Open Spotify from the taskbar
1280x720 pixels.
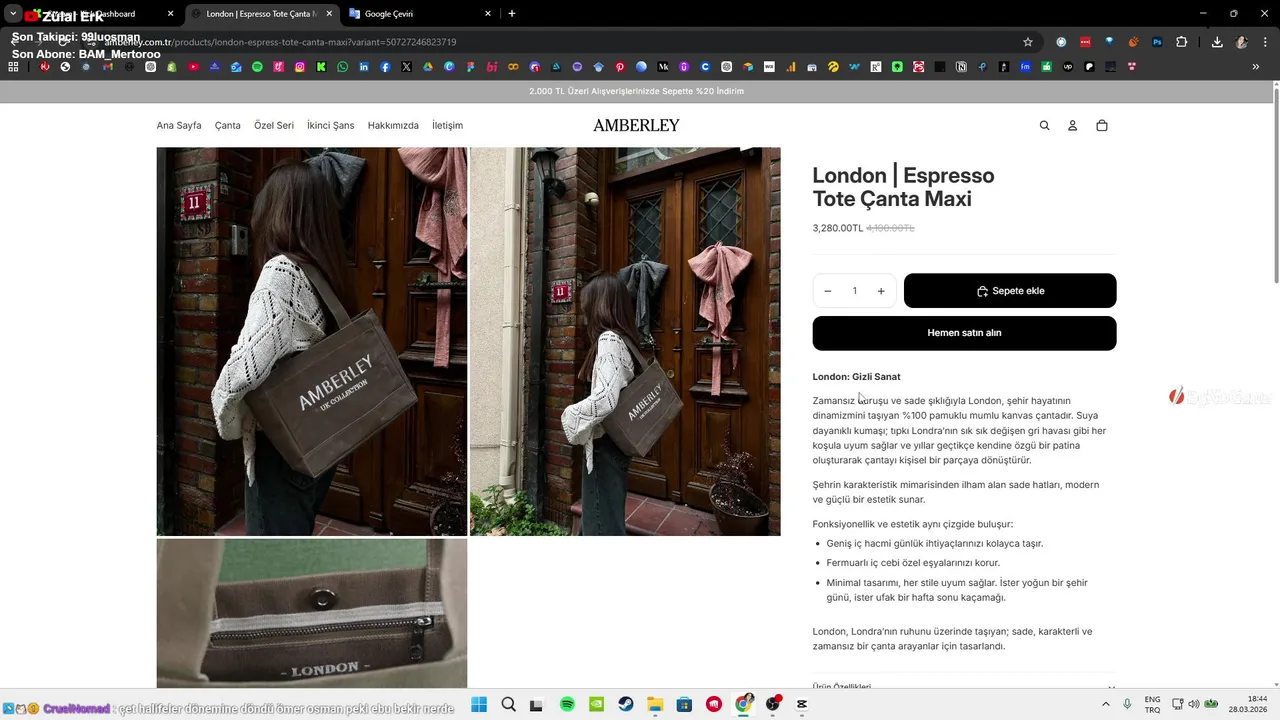[567, 704]
